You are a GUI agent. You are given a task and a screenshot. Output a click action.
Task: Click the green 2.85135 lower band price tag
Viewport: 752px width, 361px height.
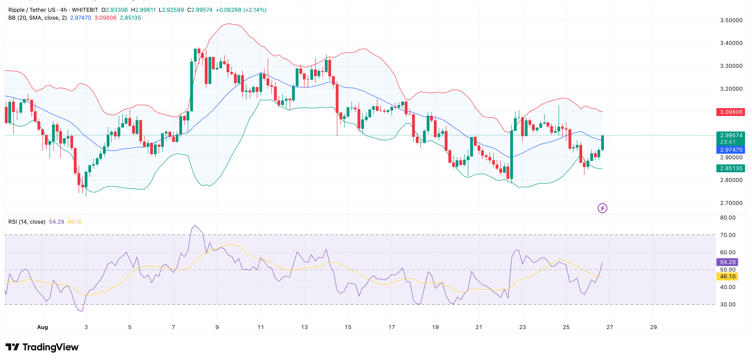point(730,168)
